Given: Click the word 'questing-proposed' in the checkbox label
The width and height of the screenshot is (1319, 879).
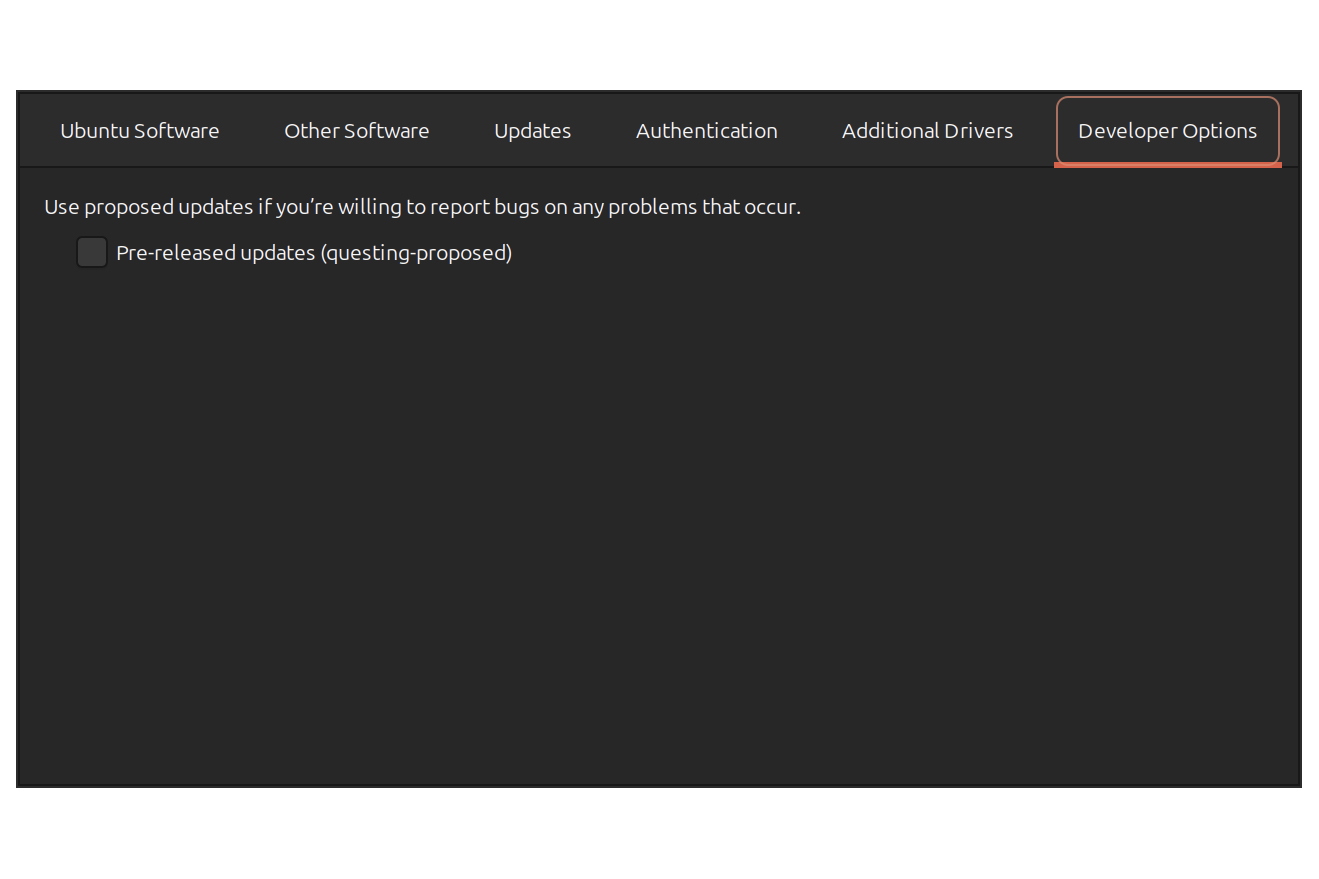Looking at the screenshot, I should [416, 253].
